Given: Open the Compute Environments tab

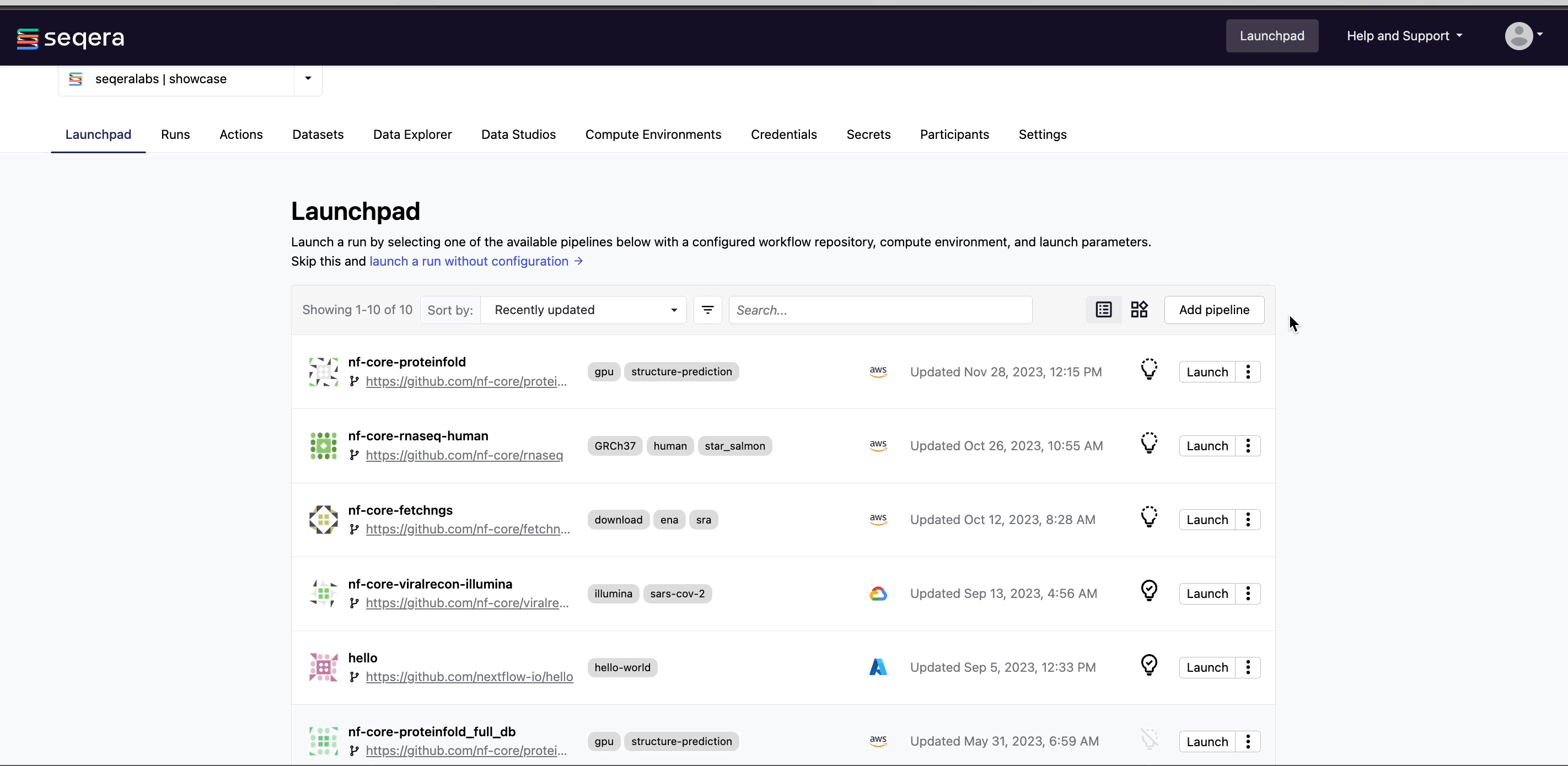Looking at the screenshot, I should [x=653, y=134].
